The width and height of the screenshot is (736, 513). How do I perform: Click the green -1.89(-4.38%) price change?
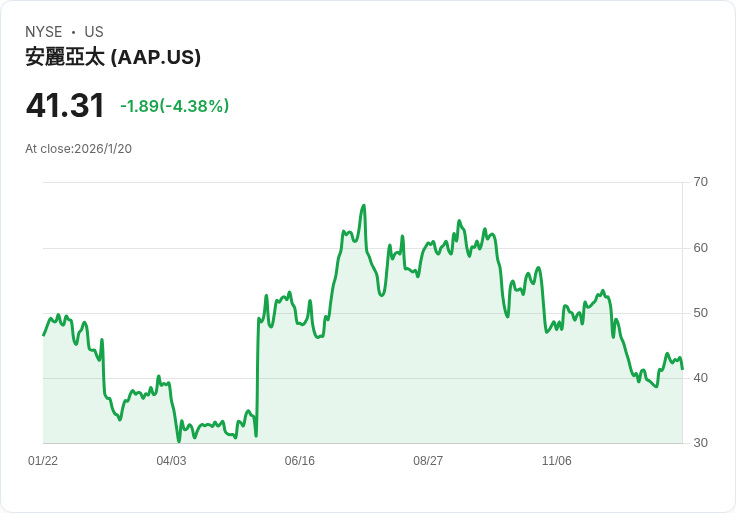point(174,106)
